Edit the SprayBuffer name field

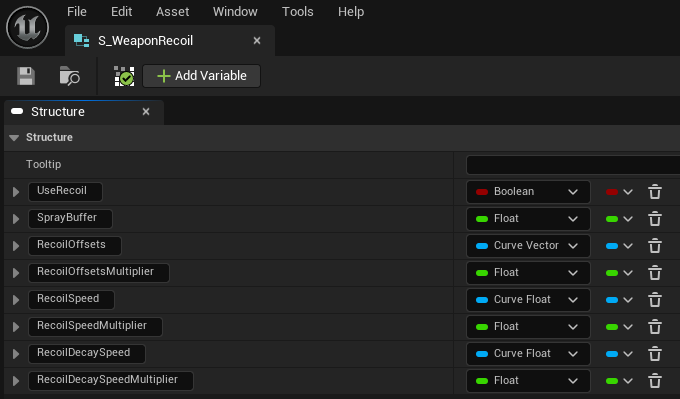tap(70, 219)
